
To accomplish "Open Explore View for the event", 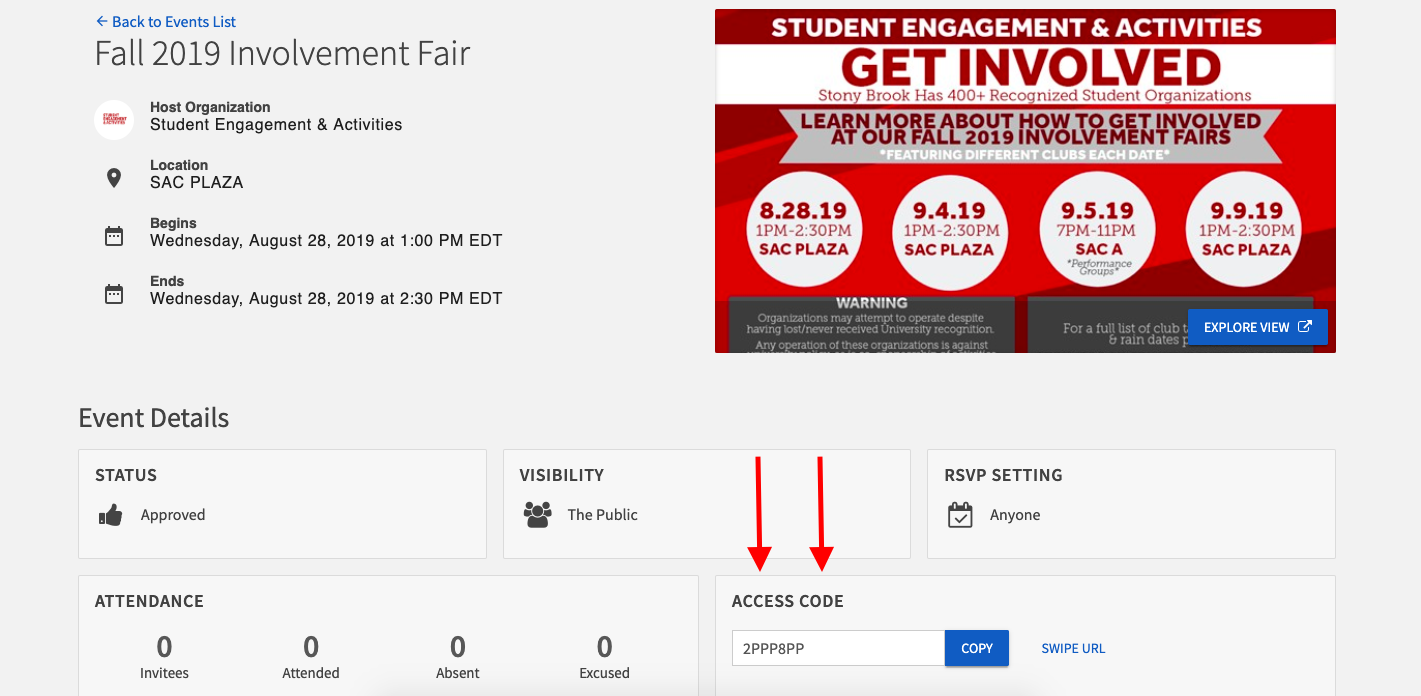I will [1257, 327].
